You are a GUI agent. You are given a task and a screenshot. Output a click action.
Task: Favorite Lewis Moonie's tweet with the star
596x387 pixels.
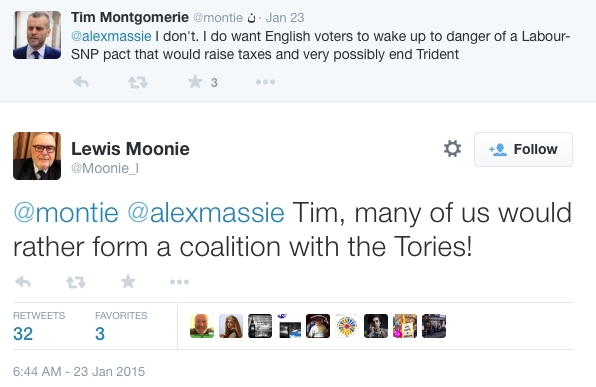(x=128, y=281)
